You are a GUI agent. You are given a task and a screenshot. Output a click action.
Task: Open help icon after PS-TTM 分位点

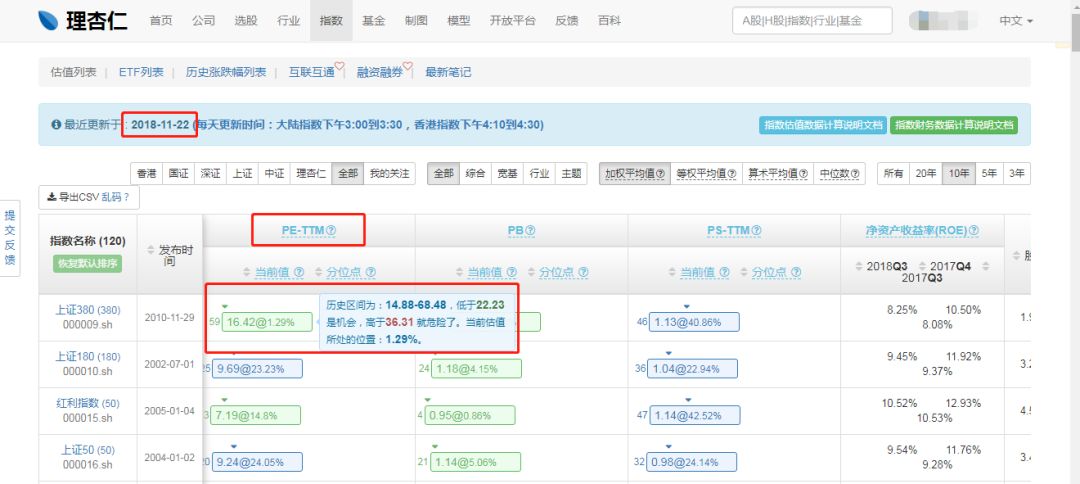796,272
